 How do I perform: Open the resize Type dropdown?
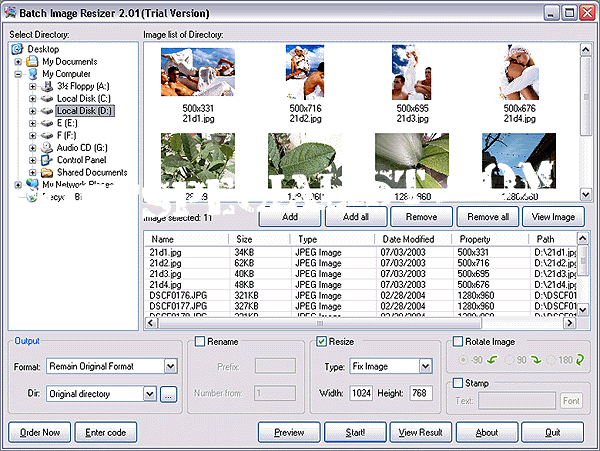[x=425, y=367]
